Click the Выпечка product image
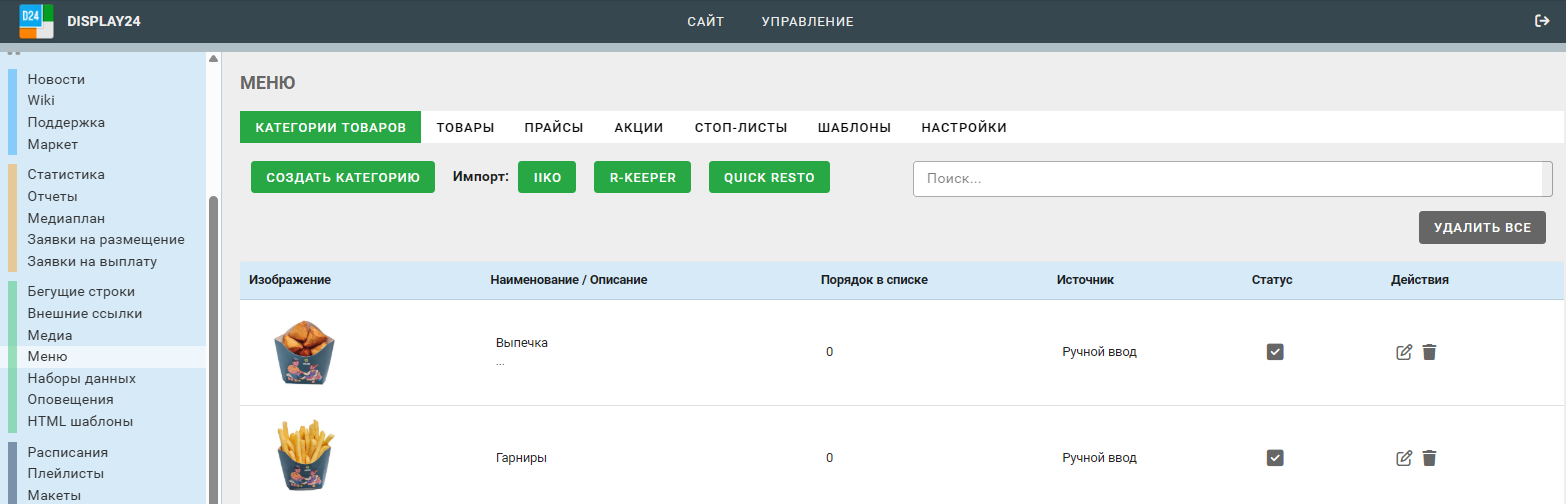Screen dimensions: 1566x504 pos(297,352)
